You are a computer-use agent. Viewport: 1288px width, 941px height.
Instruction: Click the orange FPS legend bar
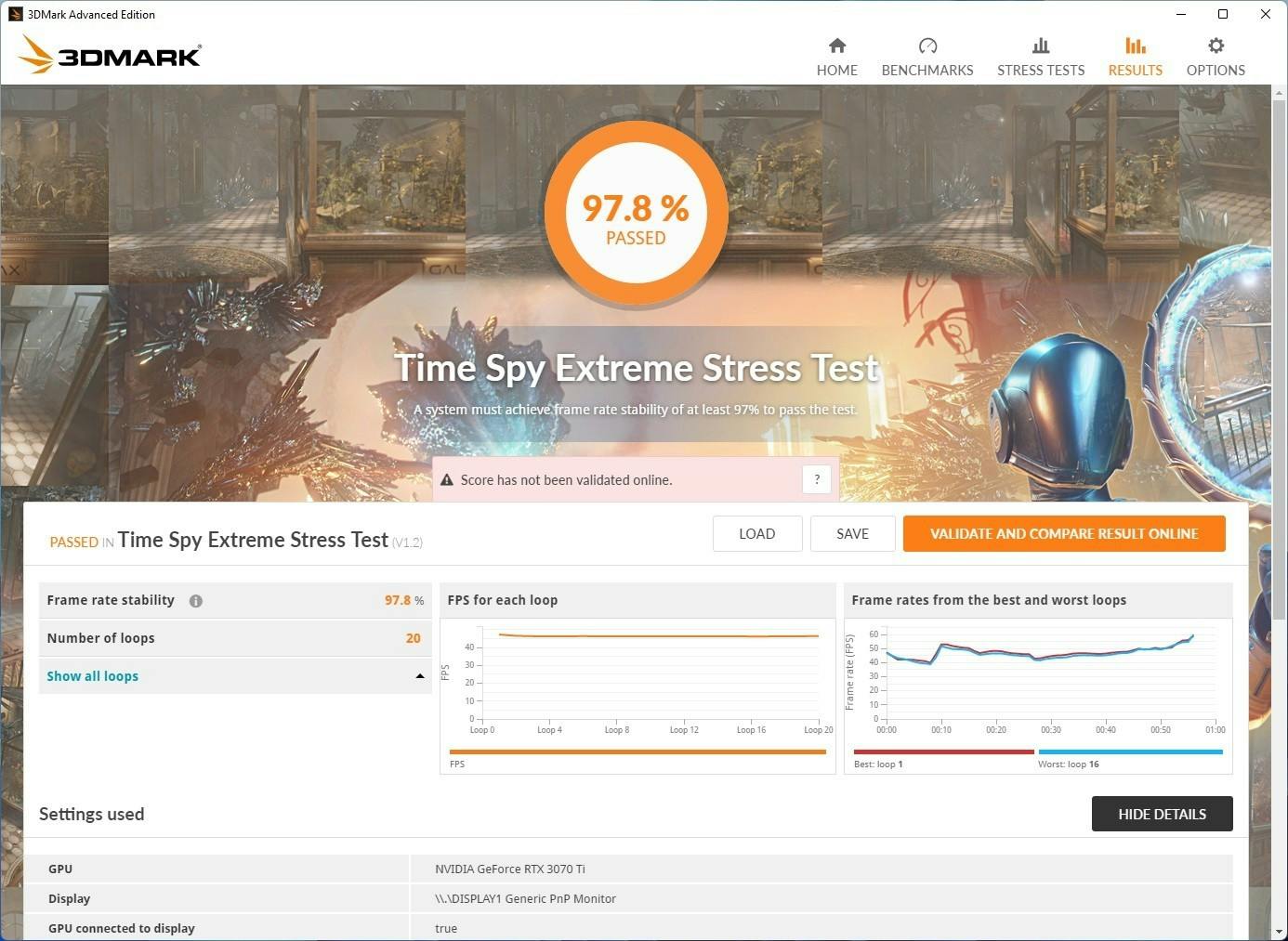click(637, 751)
